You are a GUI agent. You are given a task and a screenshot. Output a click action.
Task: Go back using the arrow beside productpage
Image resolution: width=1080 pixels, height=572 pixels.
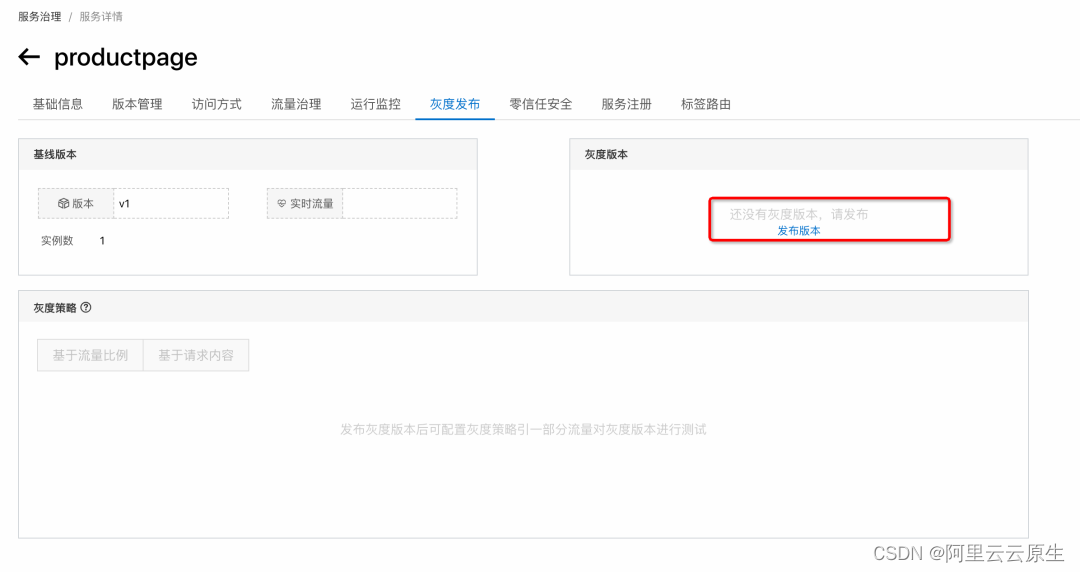click(29, 57)
